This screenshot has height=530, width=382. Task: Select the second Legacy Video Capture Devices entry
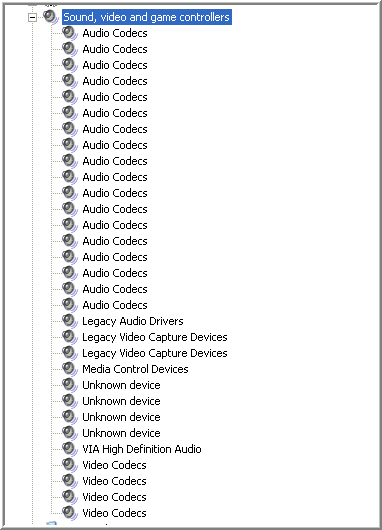point(155,353)
